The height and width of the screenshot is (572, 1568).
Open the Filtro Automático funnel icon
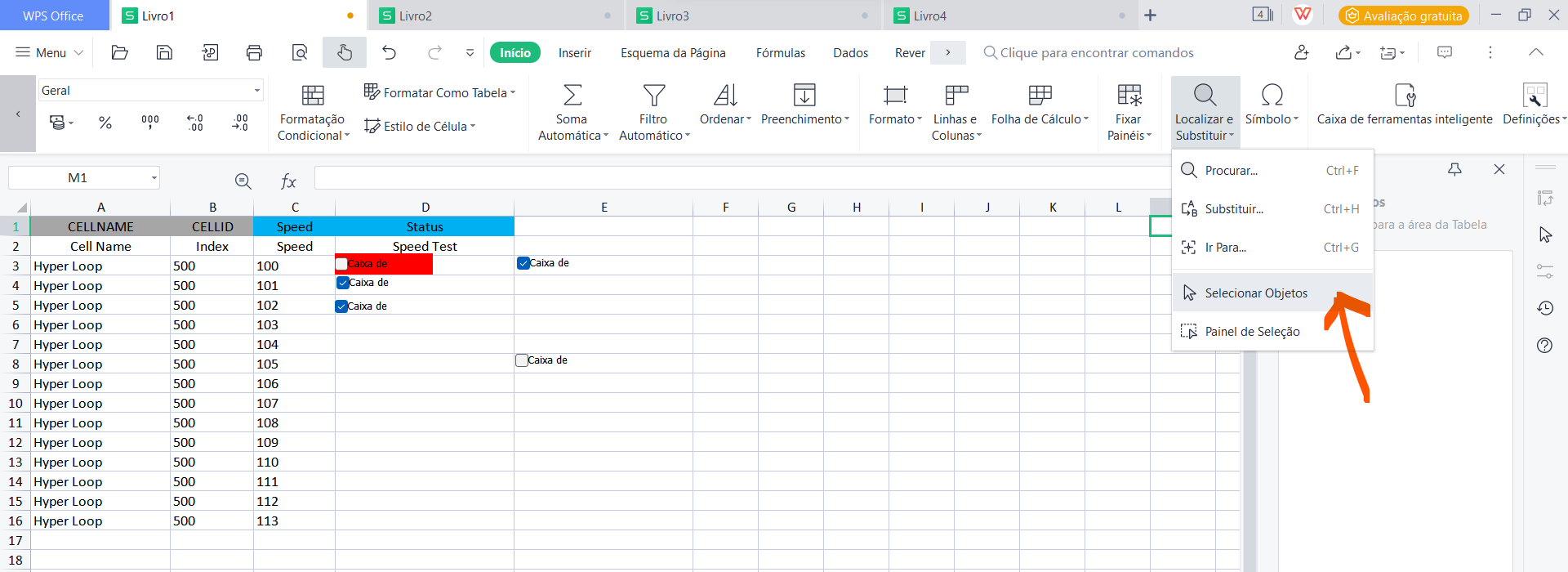(x=653, y=96)
